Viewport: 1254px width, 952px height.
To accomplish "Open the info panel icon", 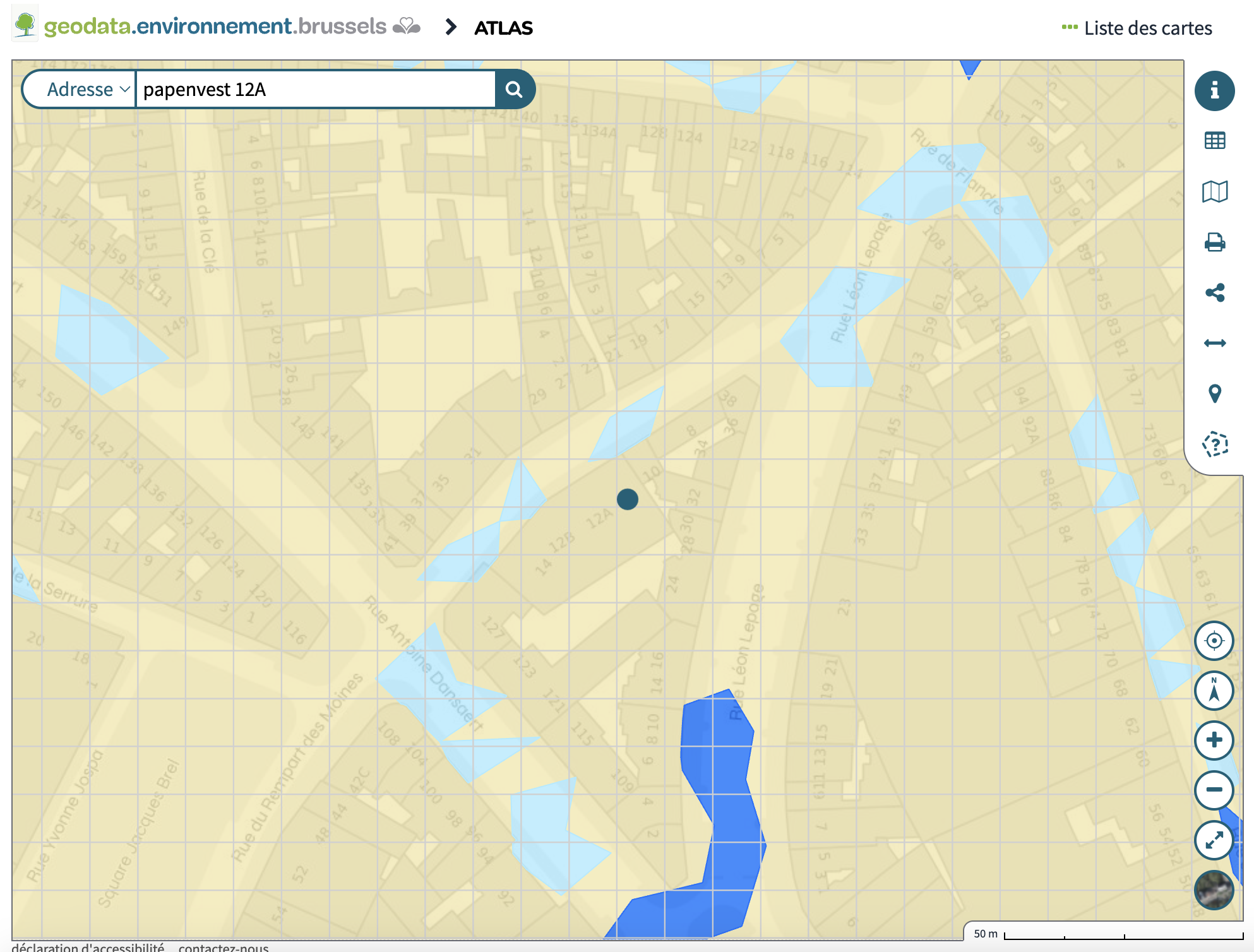I will pos(1214,91).
